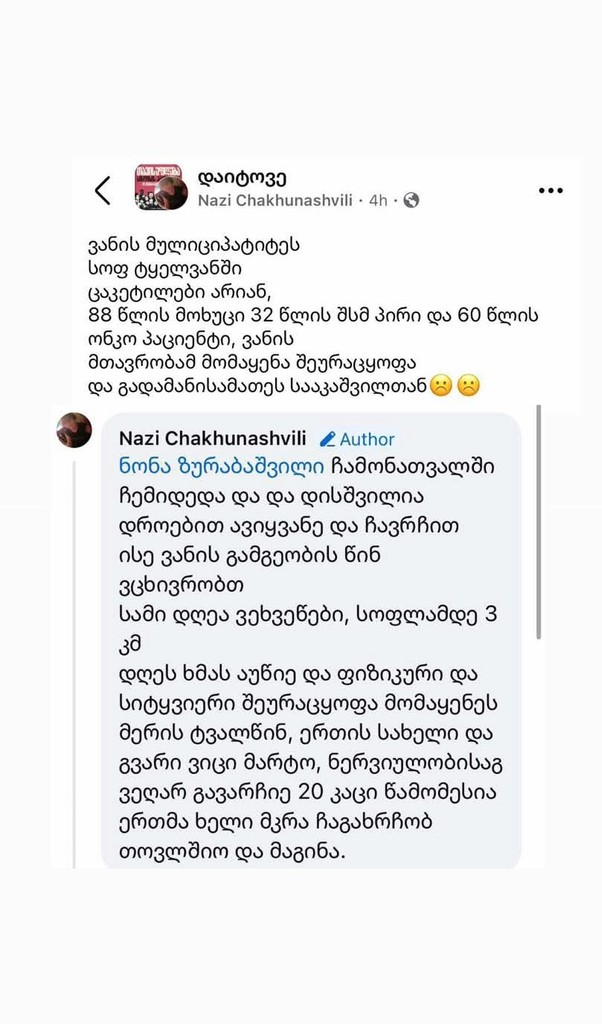Open Nazi Chakhunashvili's name in the comment
Viewport: 602px width, 1024px height.
pyautogui.click(x=212, y=439)
